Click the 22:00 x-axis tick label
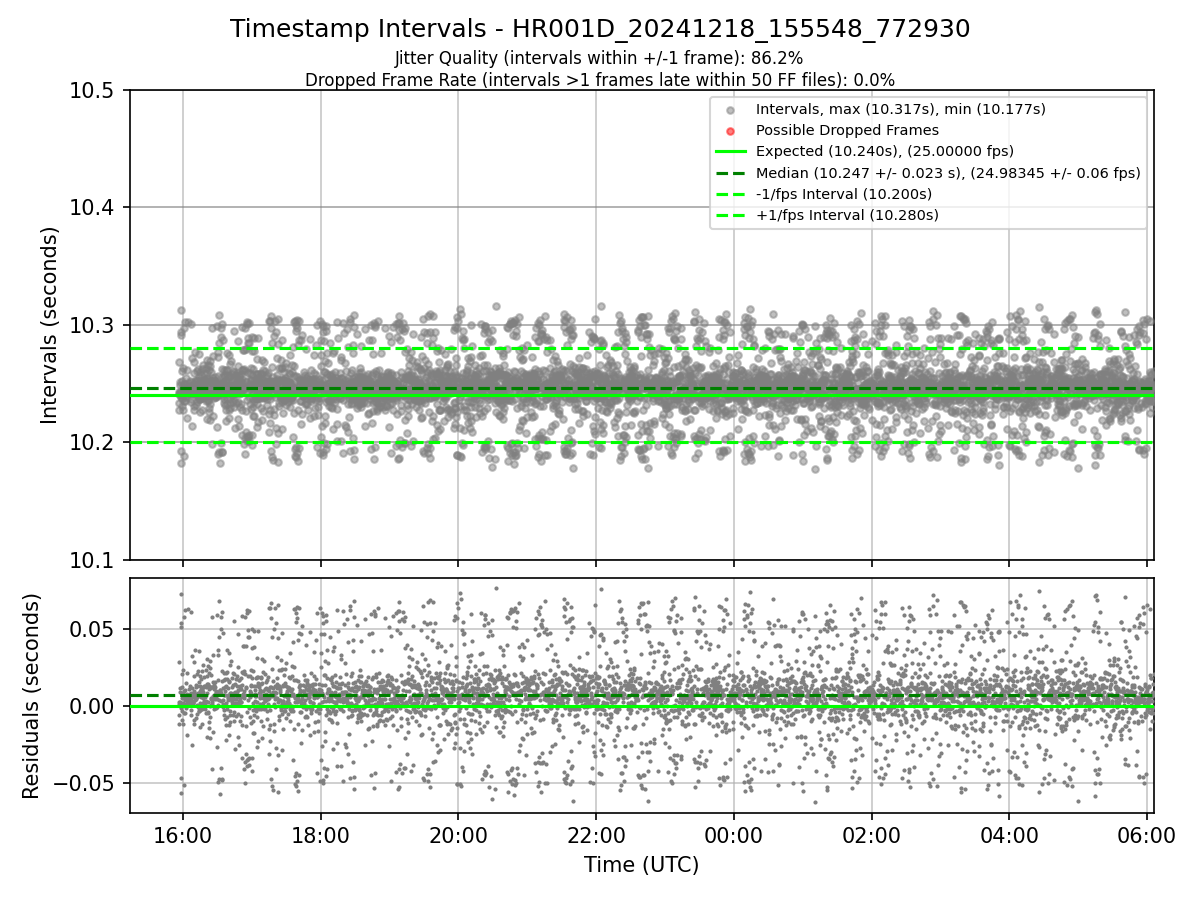1200x900 pixels. (x=596, y=834)
